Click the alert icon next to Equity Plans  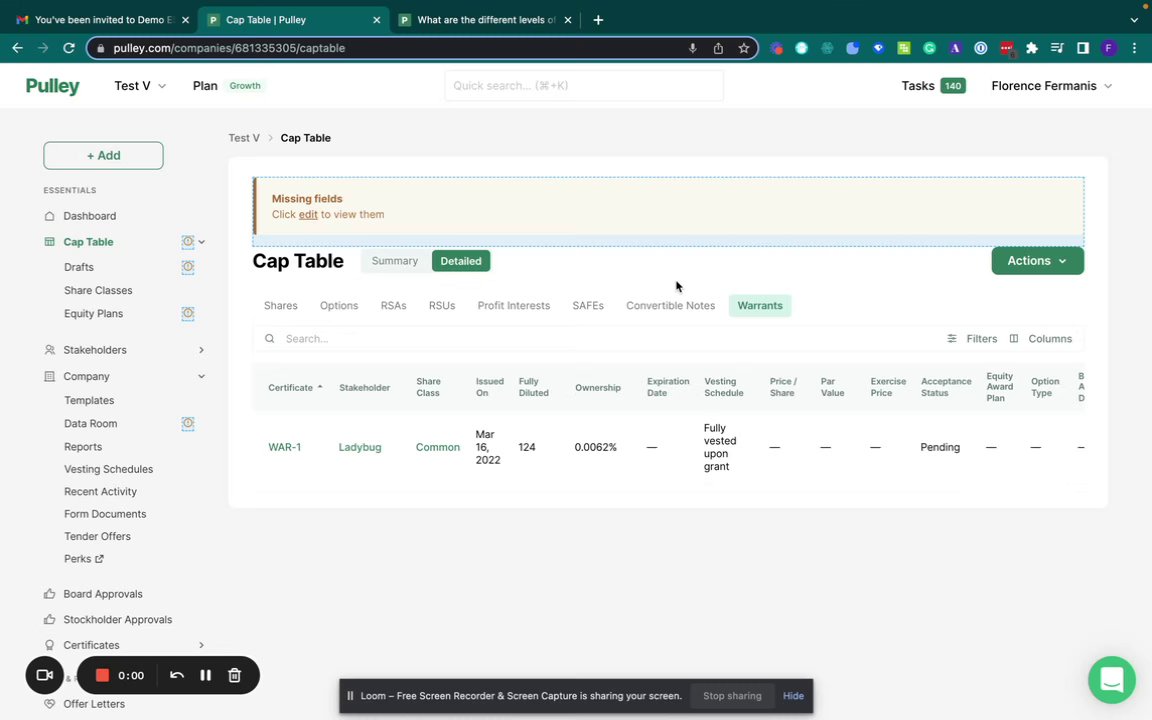click(188, 314)
